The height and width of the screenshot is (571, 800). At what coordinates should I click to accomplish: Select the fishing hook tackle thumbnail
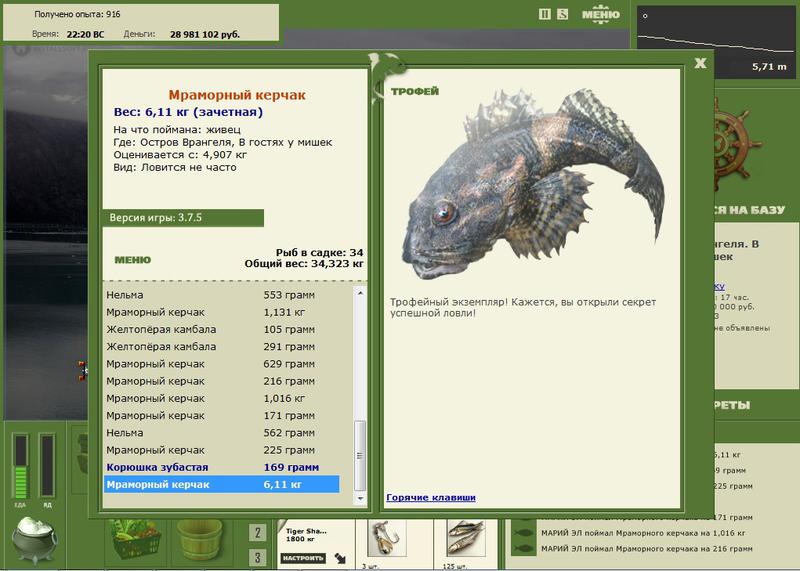[386, 538]
